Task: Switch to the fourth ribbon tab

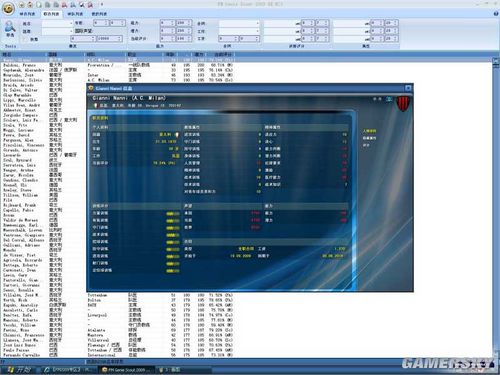Action: point(99,14)
